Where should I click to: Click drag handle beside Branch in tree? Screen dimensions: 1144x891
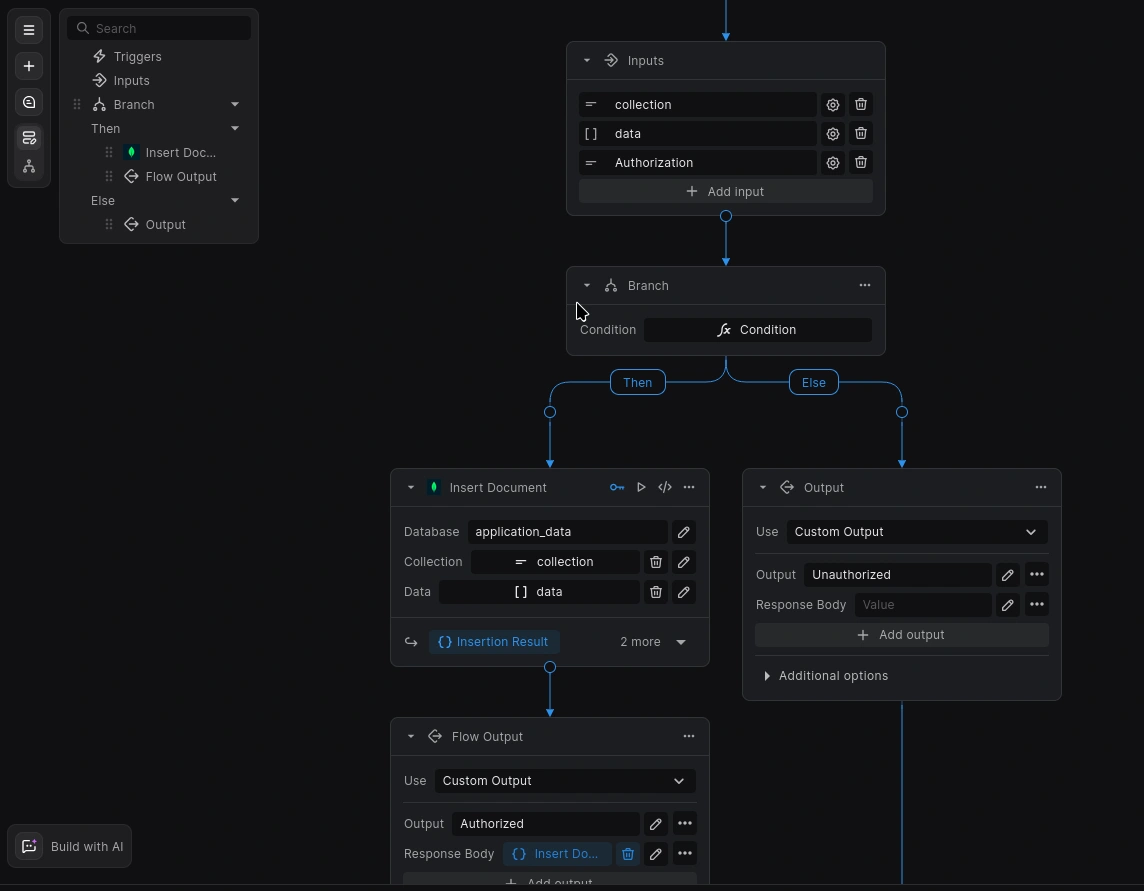click(x=77, y=104)
